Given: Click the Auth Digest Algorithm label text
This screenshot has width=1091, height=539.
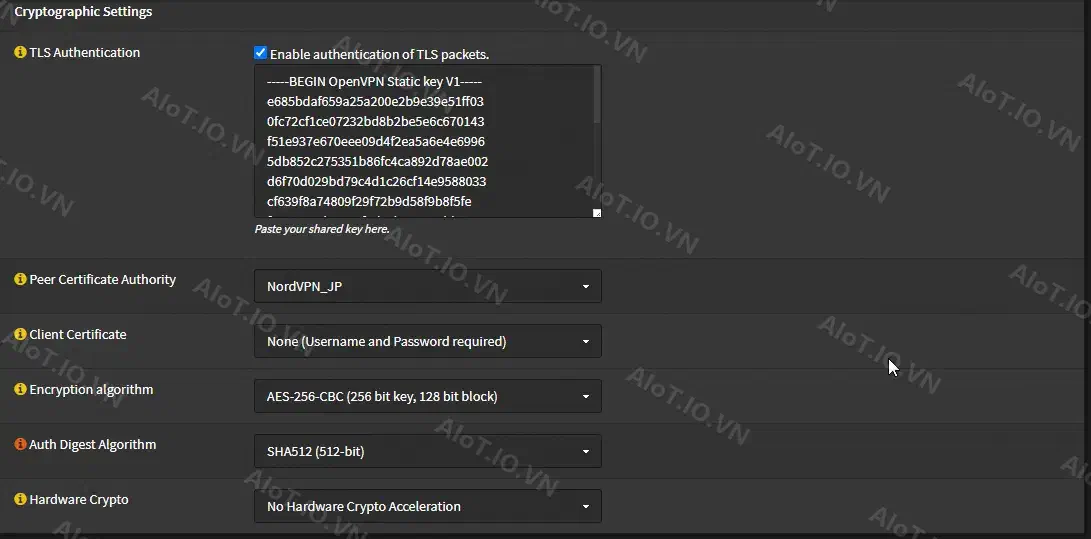Looking at the screenshot, I should pos(93,444).
